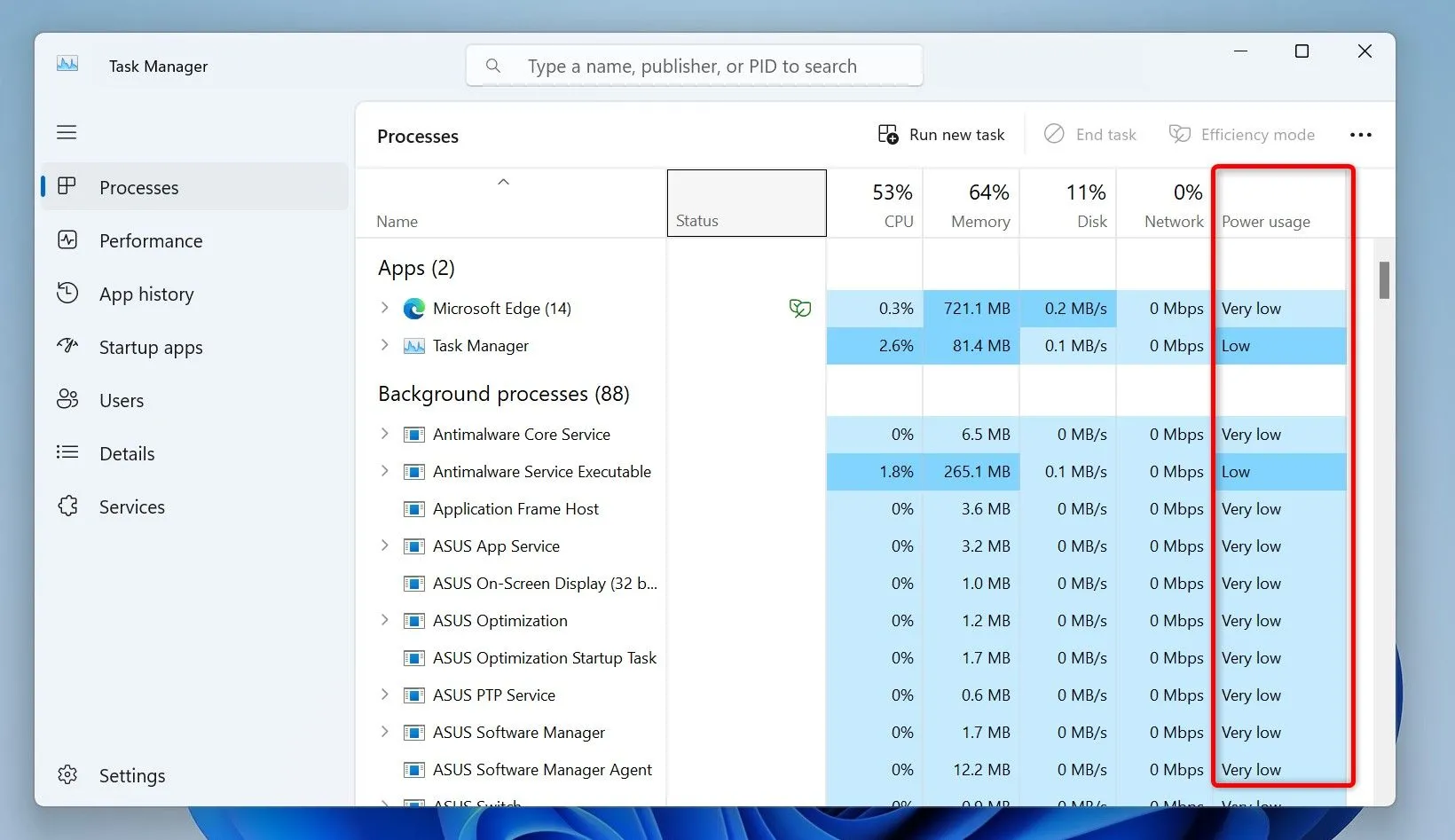
Task: Open the hamburger navigation menu
Action: pos(67,132)
